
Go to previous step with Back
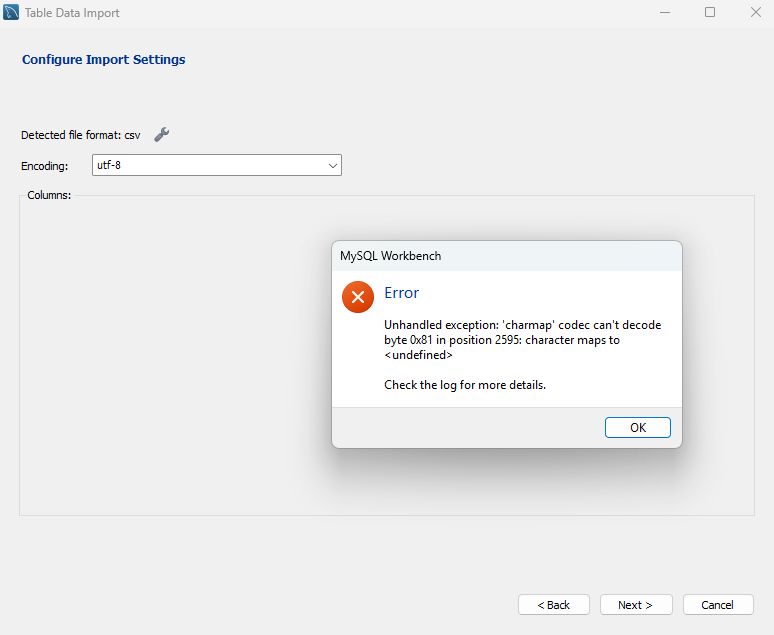pyautogui.click(x=554, y=605)
